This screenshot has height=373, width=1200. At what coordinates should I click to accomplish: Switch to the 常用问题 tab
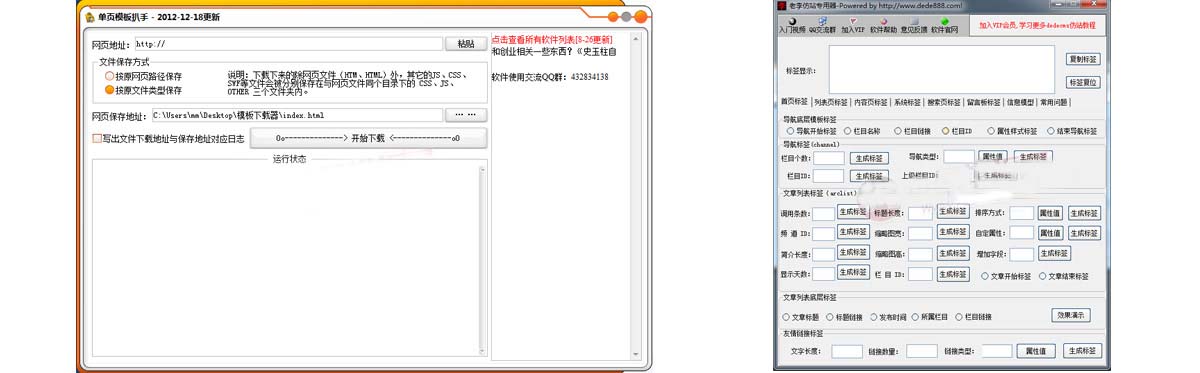pos(1054,102)
